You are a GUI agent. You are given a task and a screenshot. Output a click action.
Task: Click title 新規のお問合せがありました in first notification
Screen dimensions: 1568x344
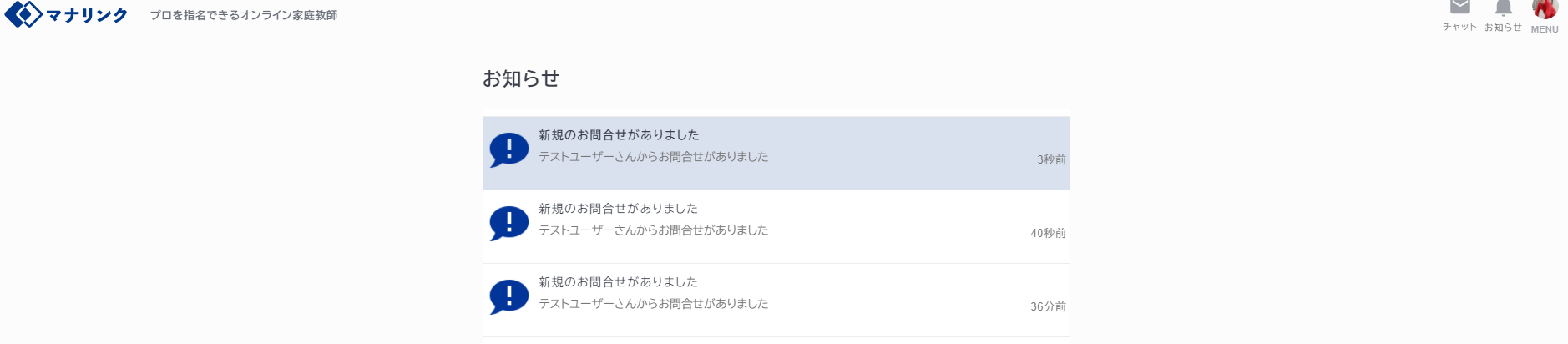tap(619, 135)
